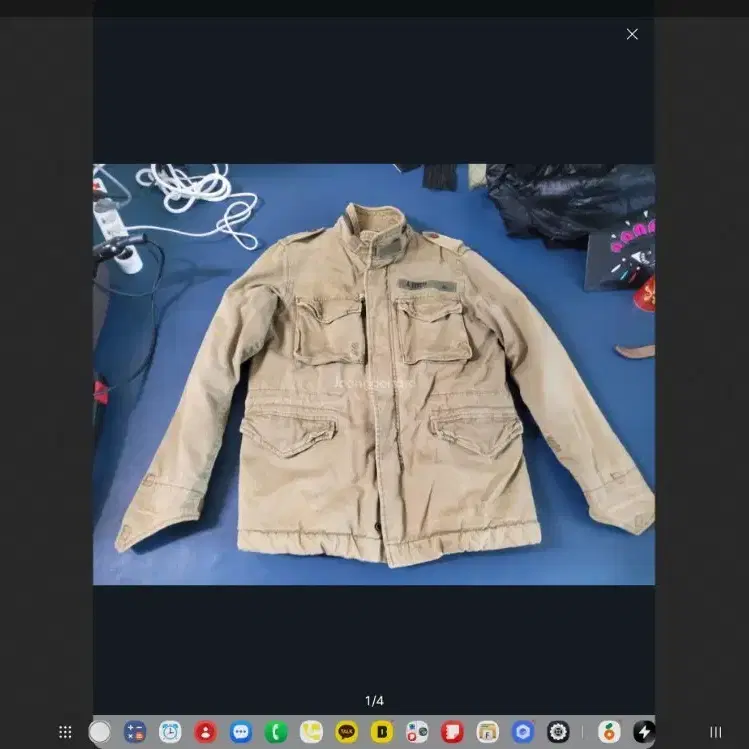The width and height of the screenshot is (749, 749).
Task: Click the 1/4 page indicator
Action: coord(374,701)
